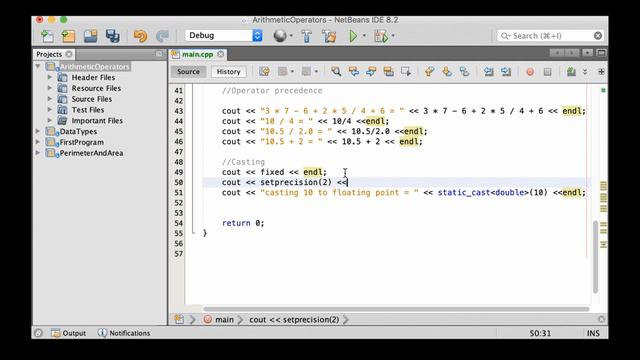
Task: Click the New File toolbar icon
Action: [47, 36]
